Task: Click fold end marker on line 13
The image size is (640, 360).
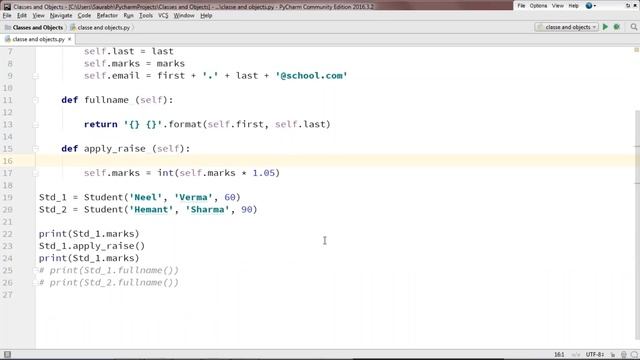Action: tap(36, 124)
